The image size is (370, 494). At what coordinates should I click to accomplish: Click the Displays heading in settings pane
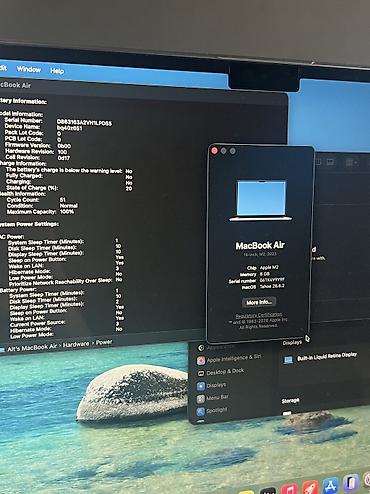pos(292,343)
